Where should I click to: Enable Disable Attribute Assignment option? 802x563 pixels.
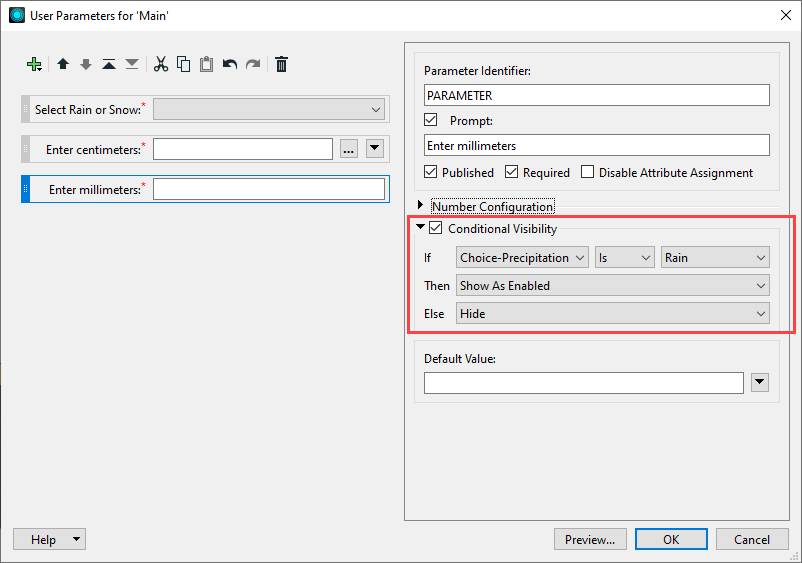tap(588, 172)
